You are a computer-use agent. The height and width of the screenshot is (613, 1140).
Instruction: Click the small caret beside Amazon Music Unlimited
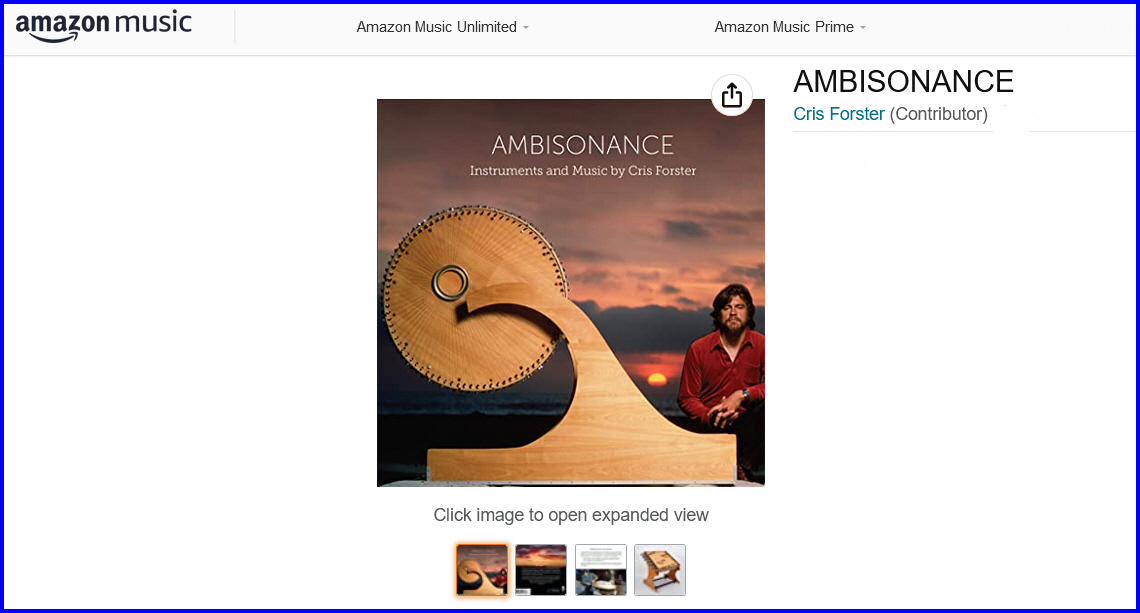pos(526,28)
